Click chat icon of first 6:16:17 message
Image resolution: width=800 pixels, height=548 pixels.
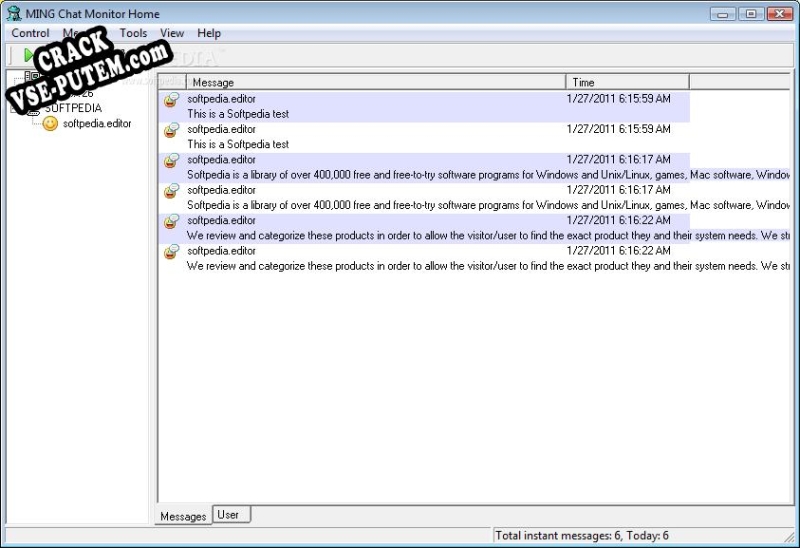(171, 161)
